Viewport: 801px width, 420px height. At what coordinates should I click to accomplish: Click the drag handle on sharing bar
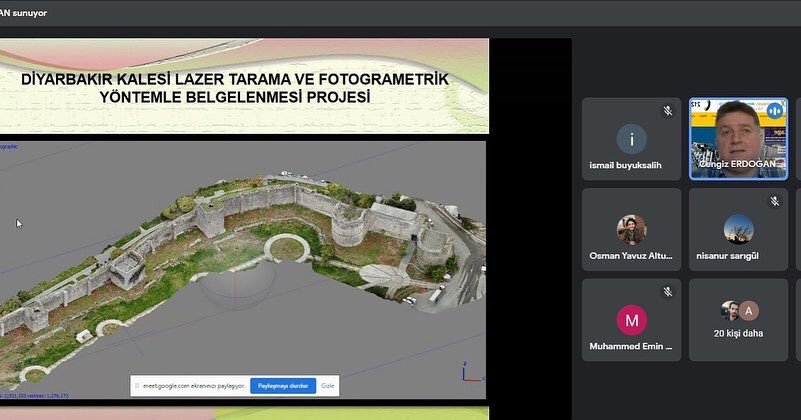coord(136,386)
